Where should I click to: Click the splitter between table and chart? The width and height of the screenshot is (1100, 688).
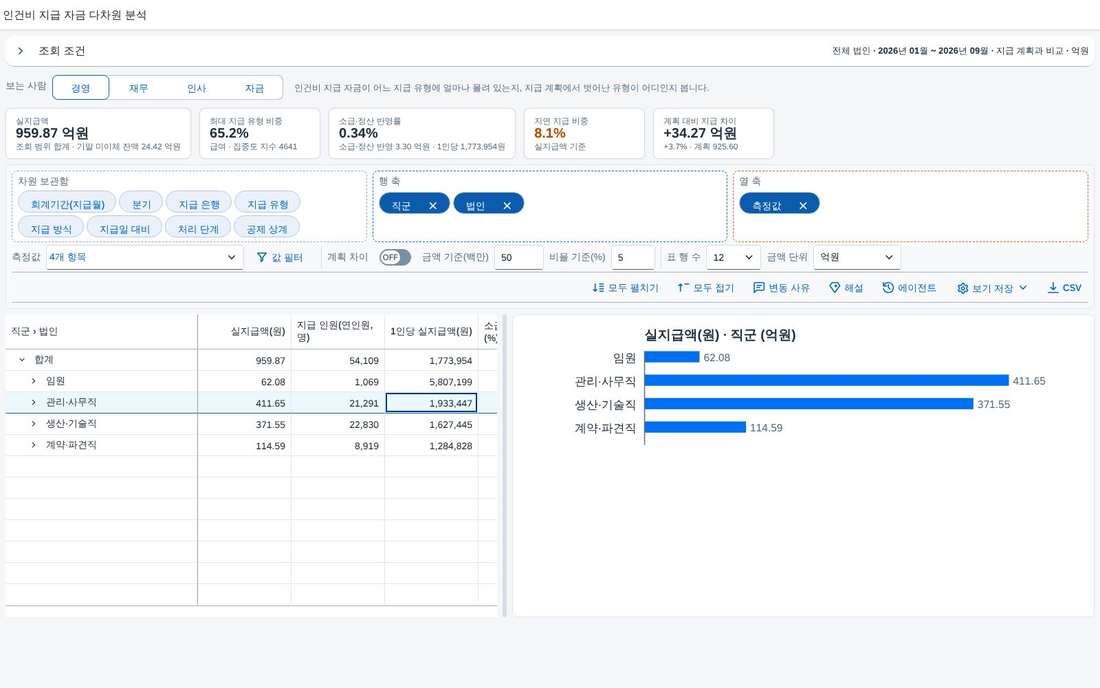click(504, 466)
